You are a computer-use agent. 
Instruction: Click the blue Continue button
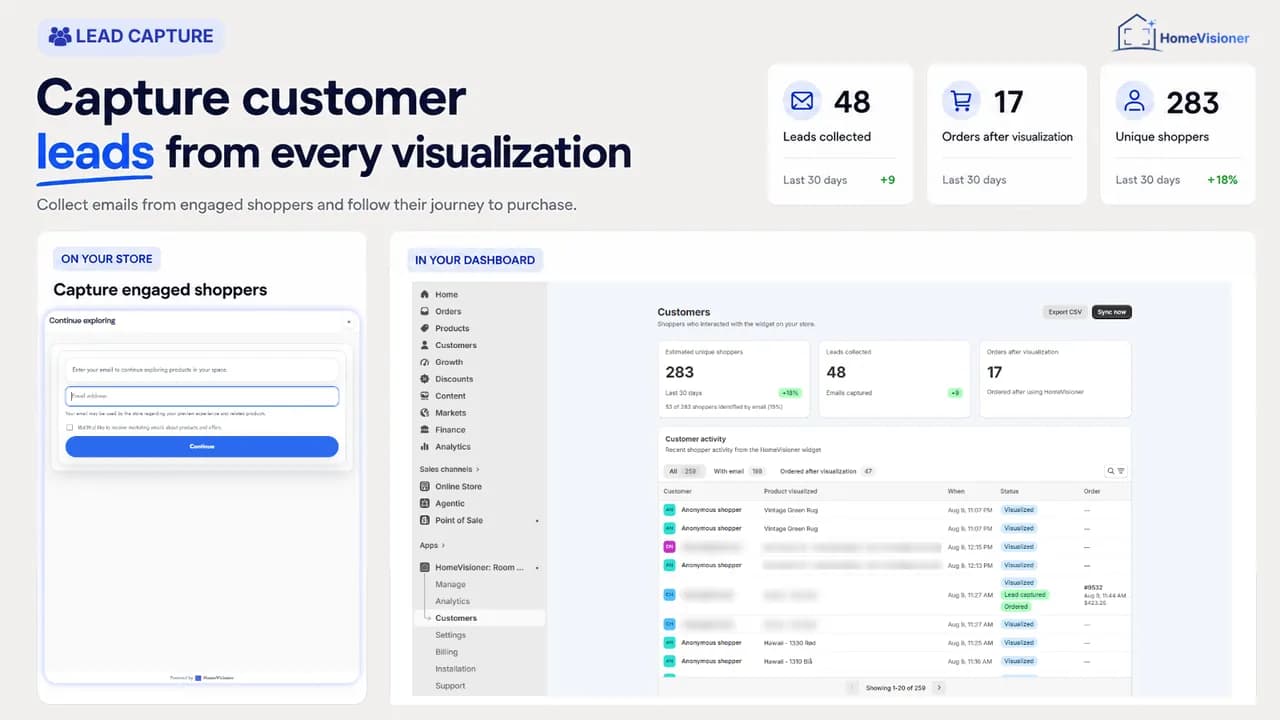point(202,446)
